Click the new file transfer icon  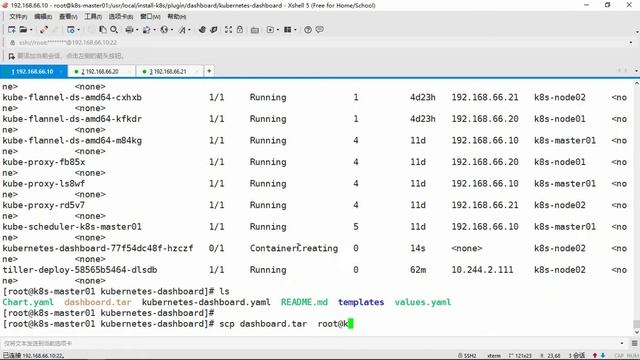[270, 29]
